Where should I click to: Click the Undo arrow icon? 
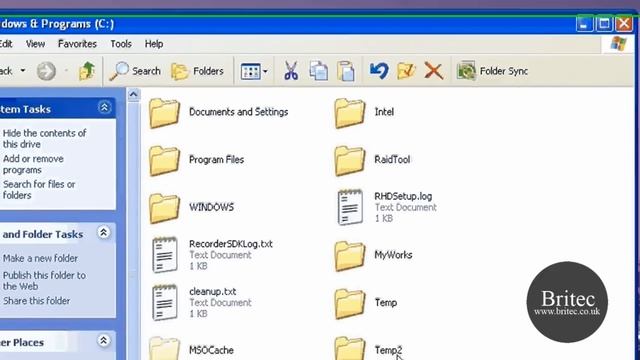coord(379,71)
